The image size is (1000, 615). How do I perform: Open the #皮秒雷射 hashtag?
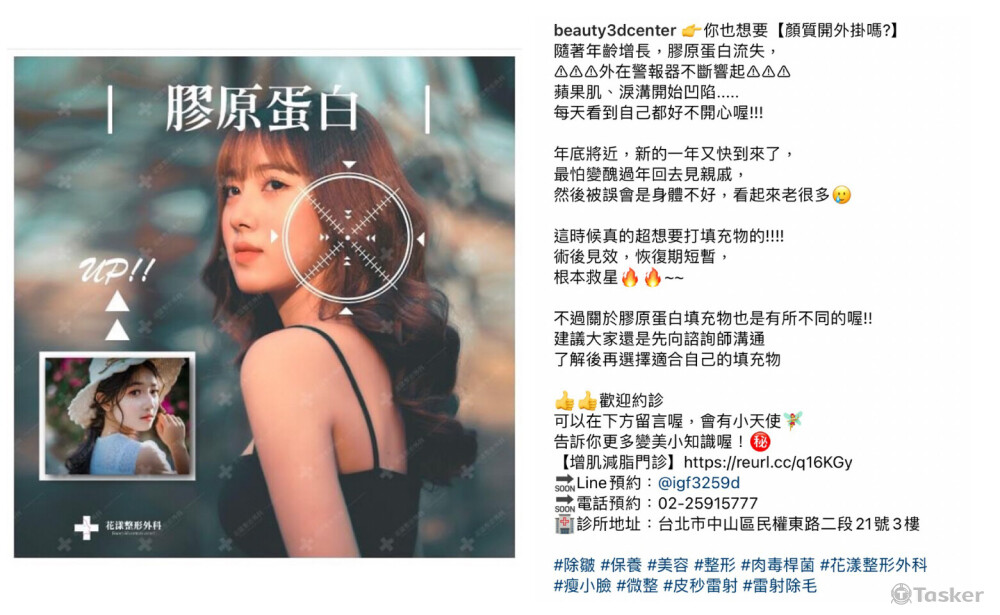[700, 586]
